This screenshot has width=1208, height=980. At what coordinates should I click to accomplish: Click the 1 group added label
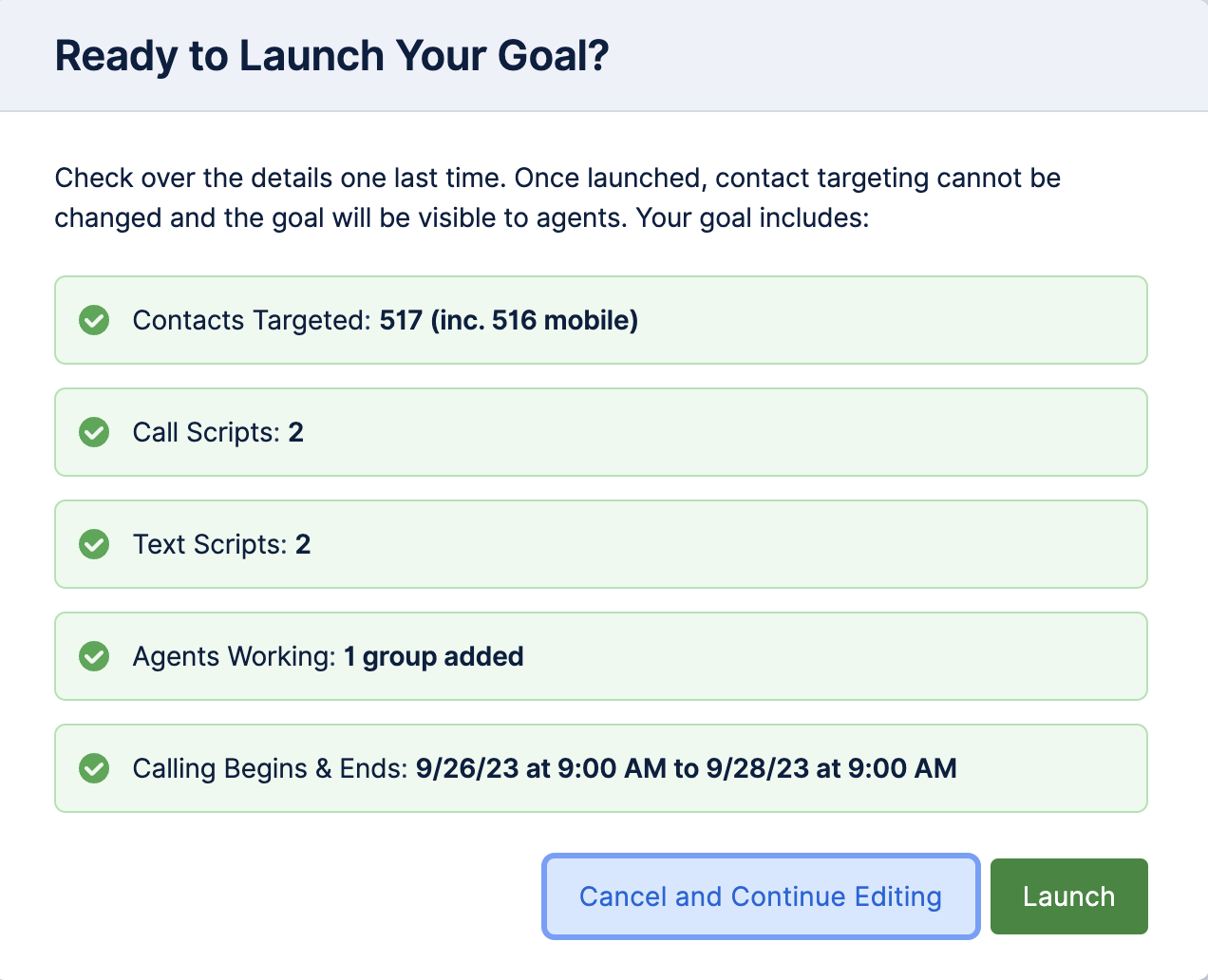tap(433, 656)
